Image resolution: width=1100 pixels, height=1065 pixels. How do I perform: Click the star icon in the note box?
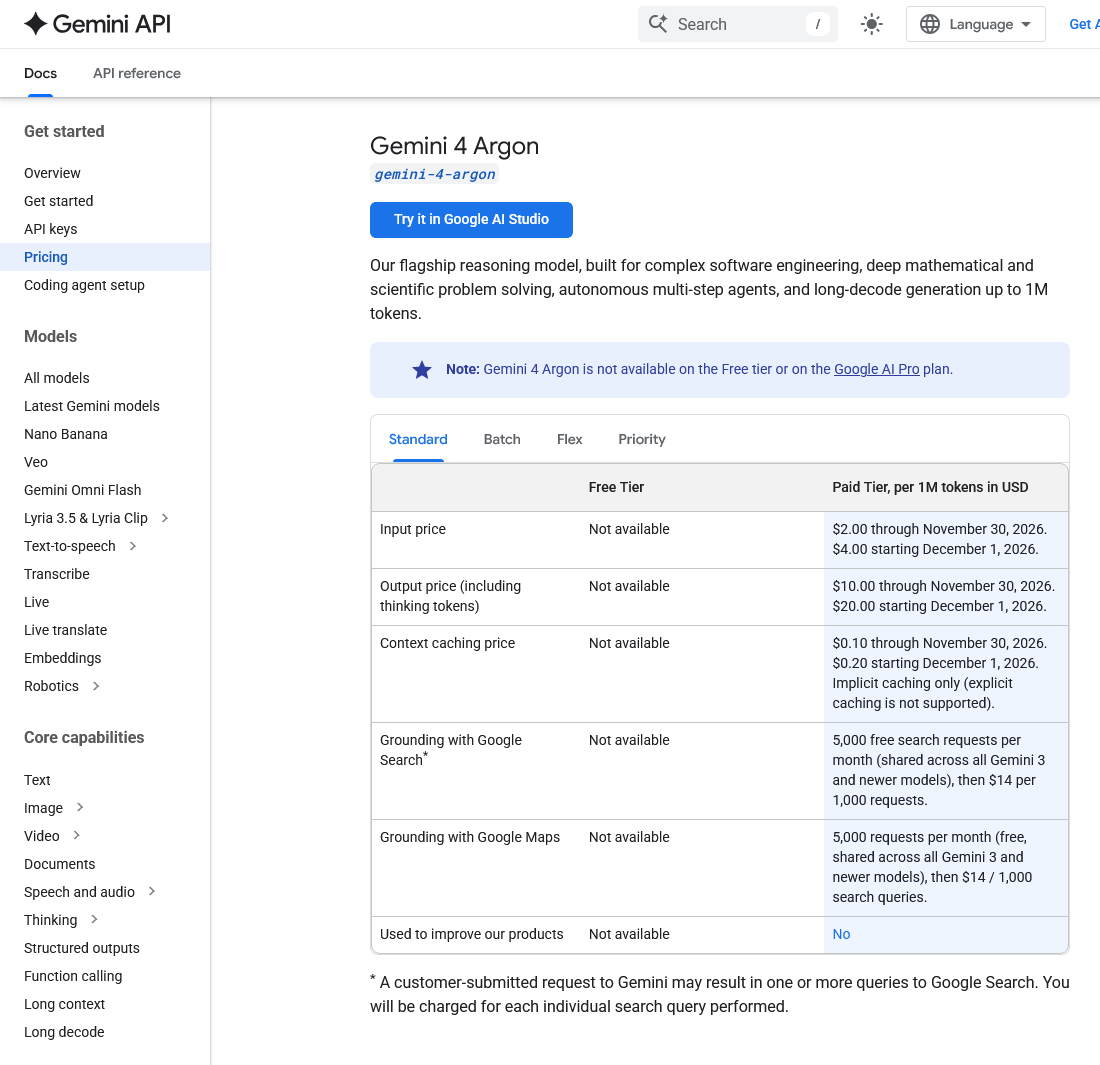pos(422,370)
